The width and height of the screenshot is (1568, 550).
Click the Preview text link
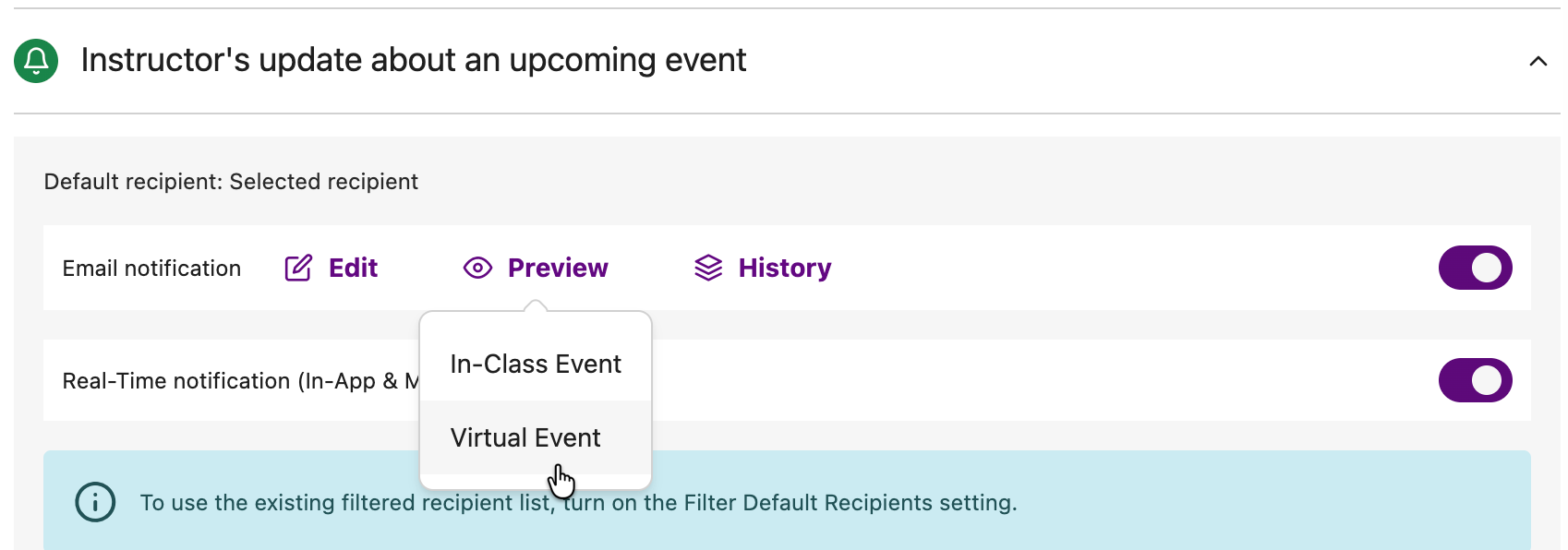tap(558, 269)
